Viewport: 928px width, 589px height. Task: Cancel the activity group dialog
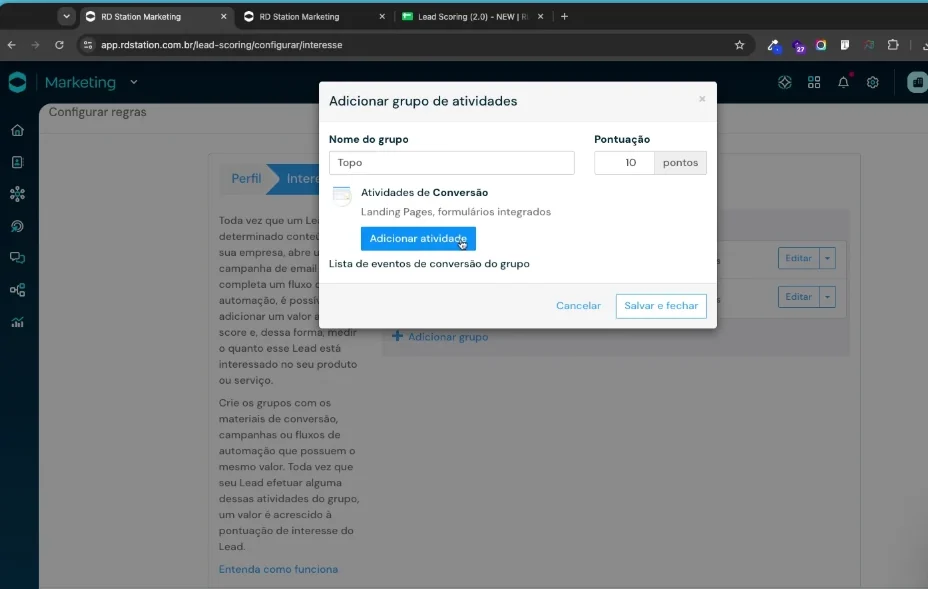578,306
